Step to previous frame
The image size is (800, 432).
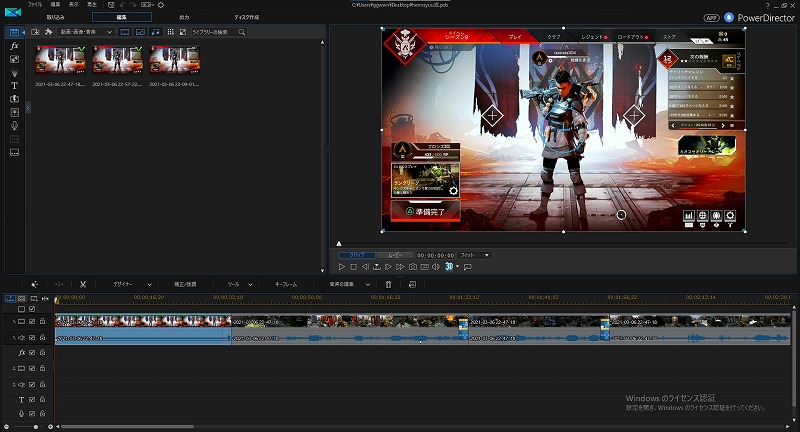[365, 267]
